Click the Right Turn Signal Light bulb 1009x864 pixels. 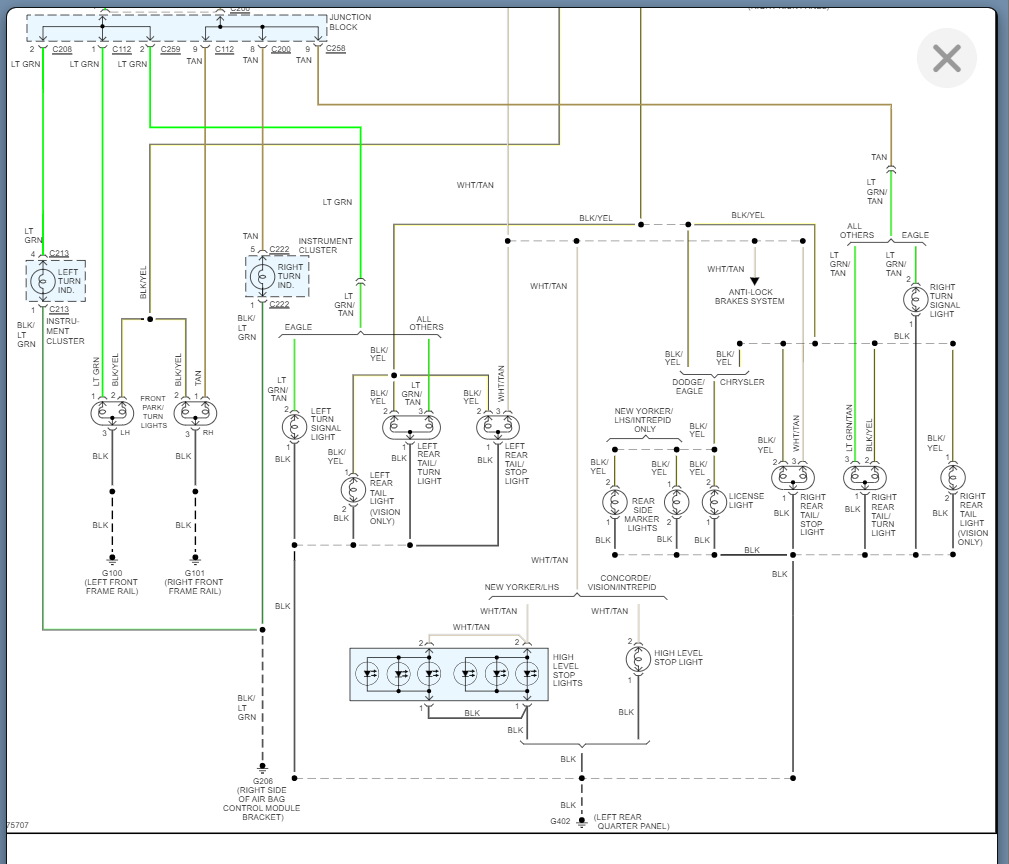pos(915,298)
